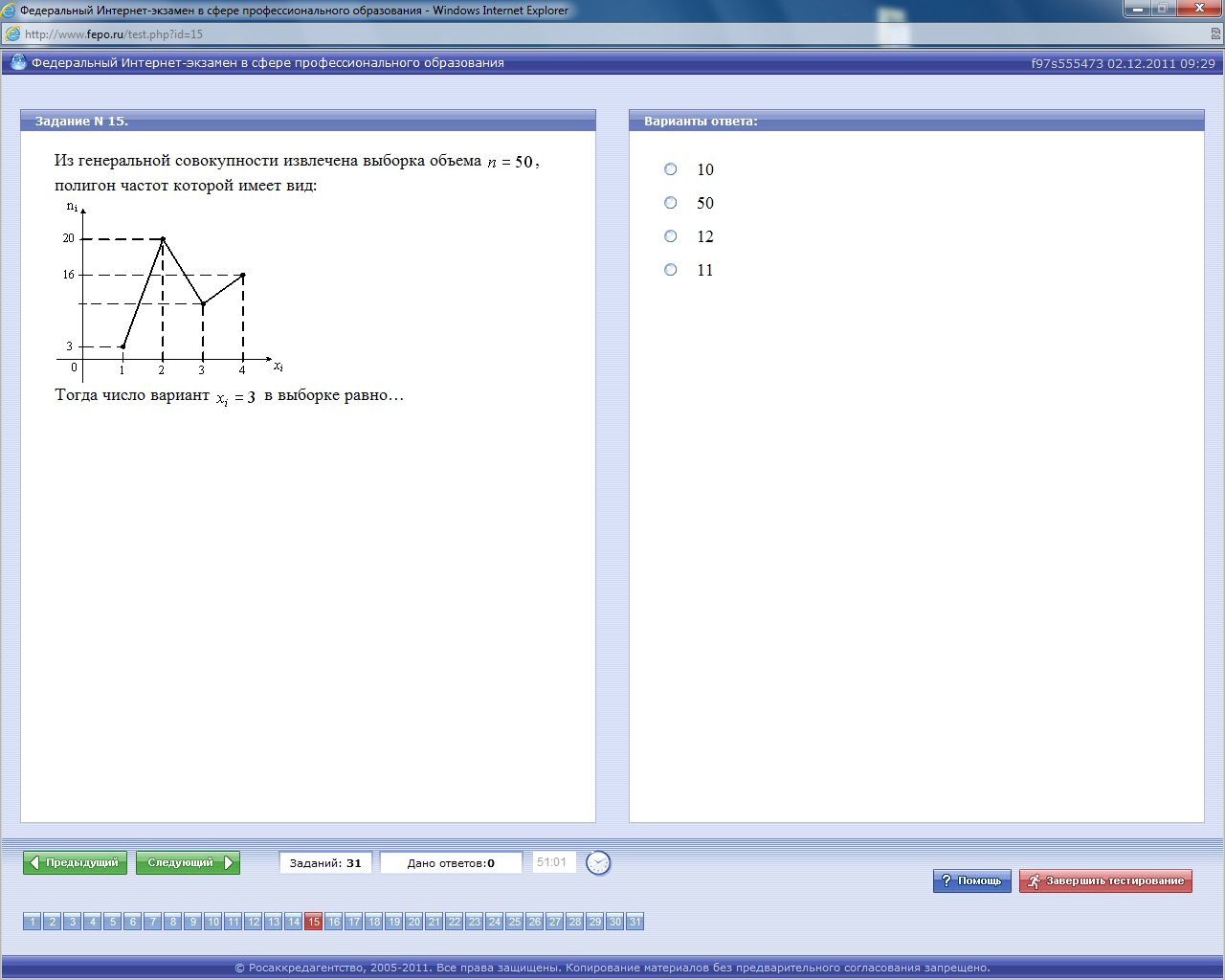Jump to question 23
1225x980 pixels.
point(475,922)
